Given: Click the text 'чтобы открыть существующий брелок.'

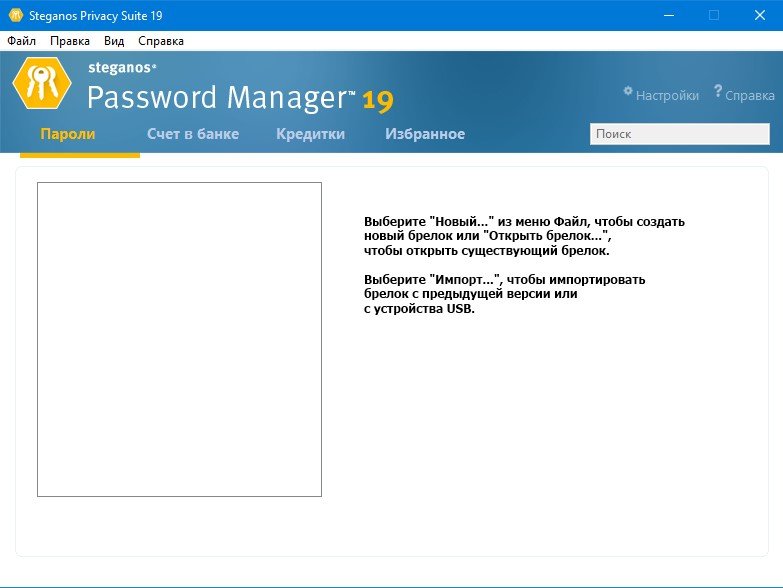Looking at the screenshot, I should (x=486, y=251).
